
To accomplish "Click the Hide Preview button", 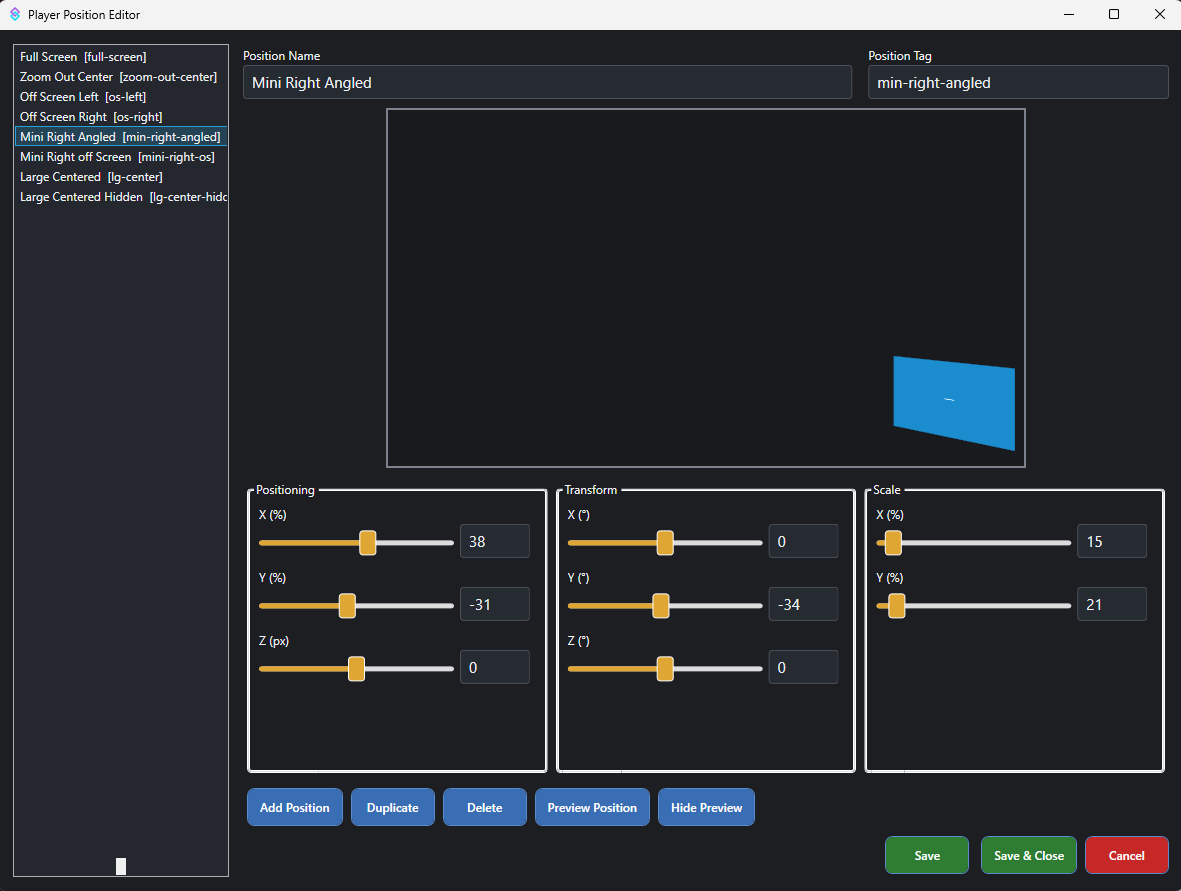I will click(x=706, y=807).
